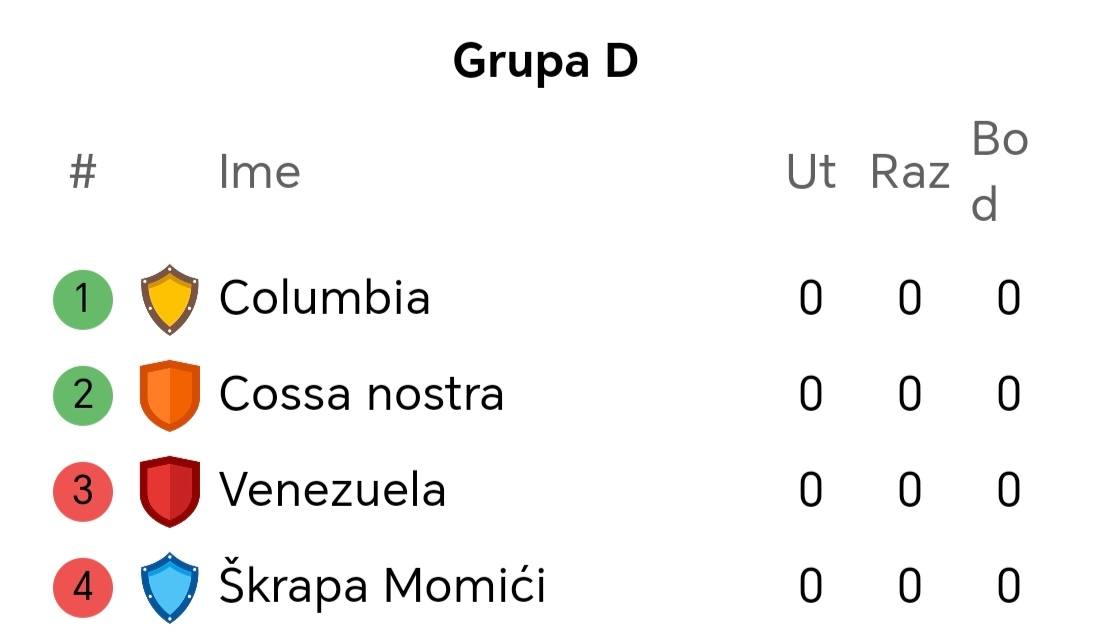Open the Columbia team name

[324, 298]
